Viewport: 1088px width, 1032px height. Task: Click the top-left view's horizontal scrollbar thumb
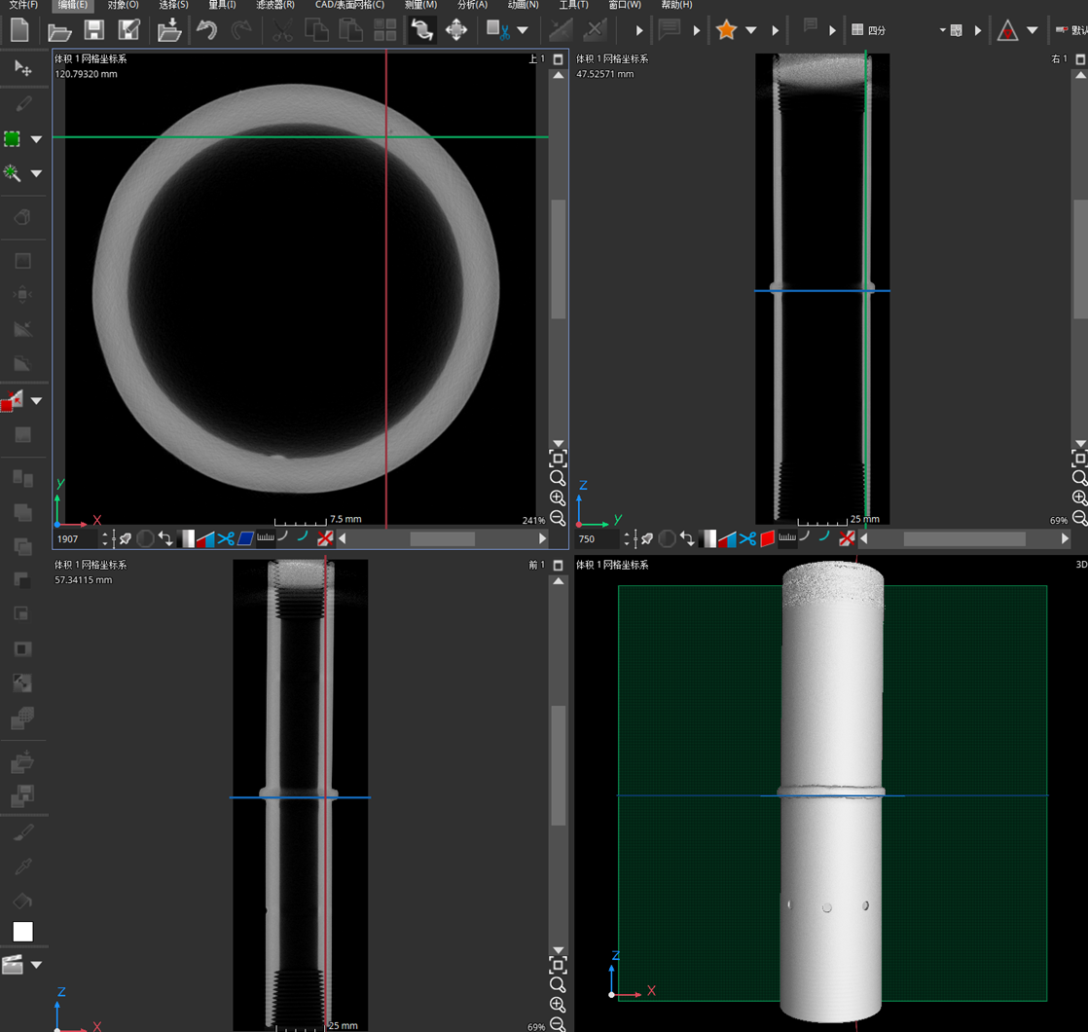point(442,539)
